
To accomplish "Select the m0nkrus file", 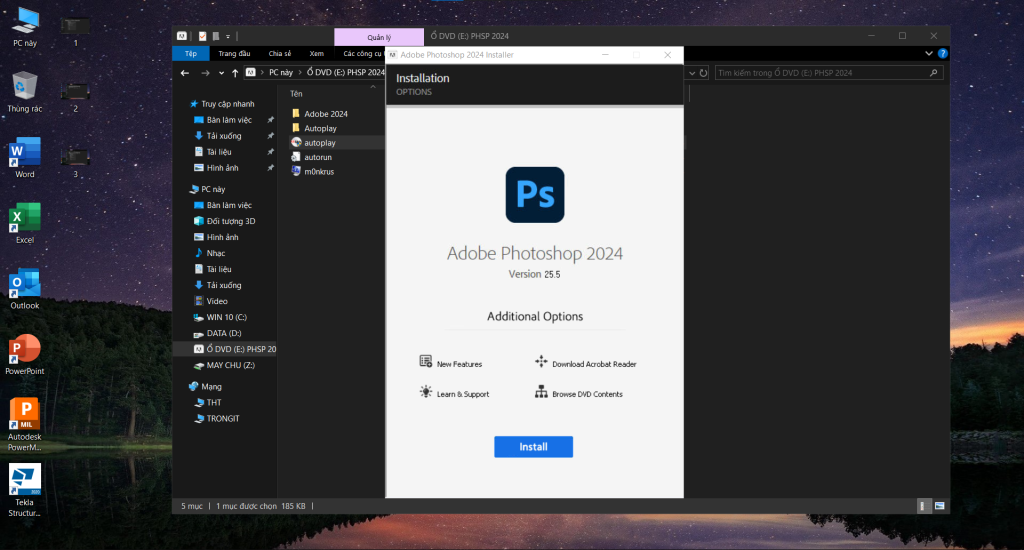I will tap(313, 171).
